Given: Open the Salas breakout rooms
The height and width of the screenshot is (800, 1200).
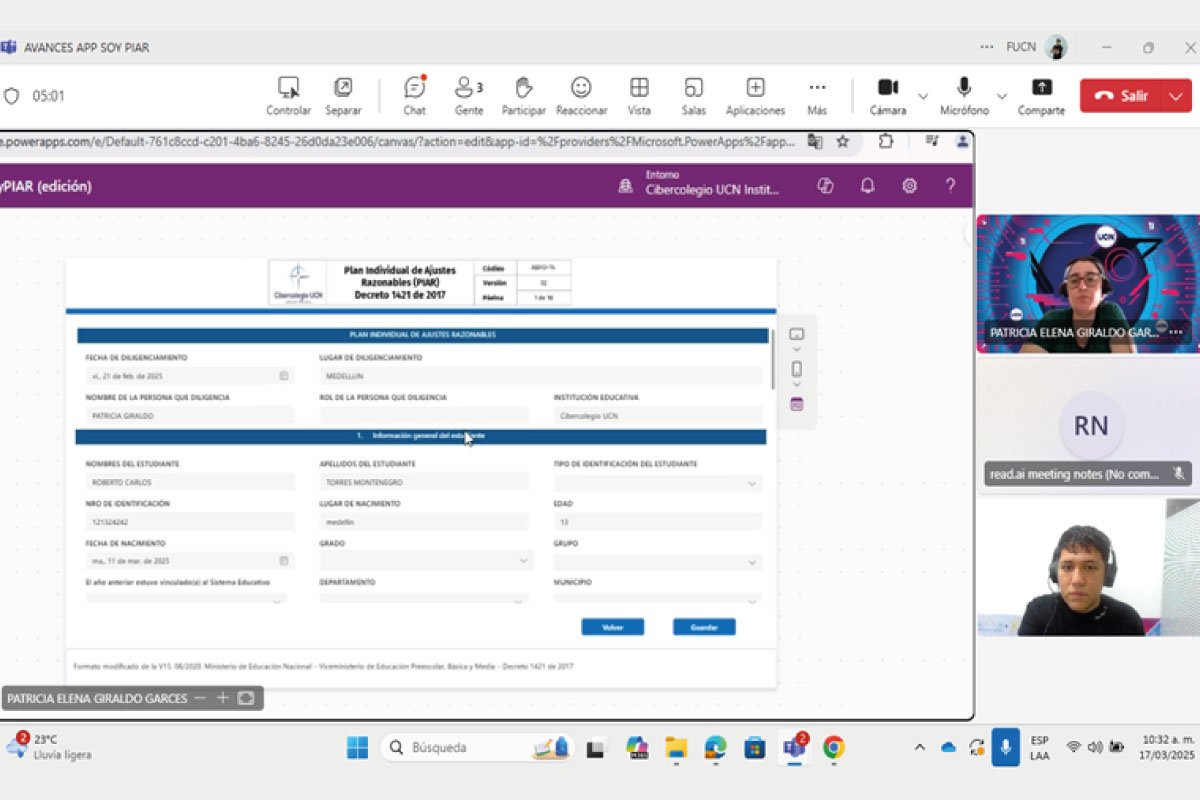Looking at the screenshot, I should pyautogui.click(x=693, y=95).
